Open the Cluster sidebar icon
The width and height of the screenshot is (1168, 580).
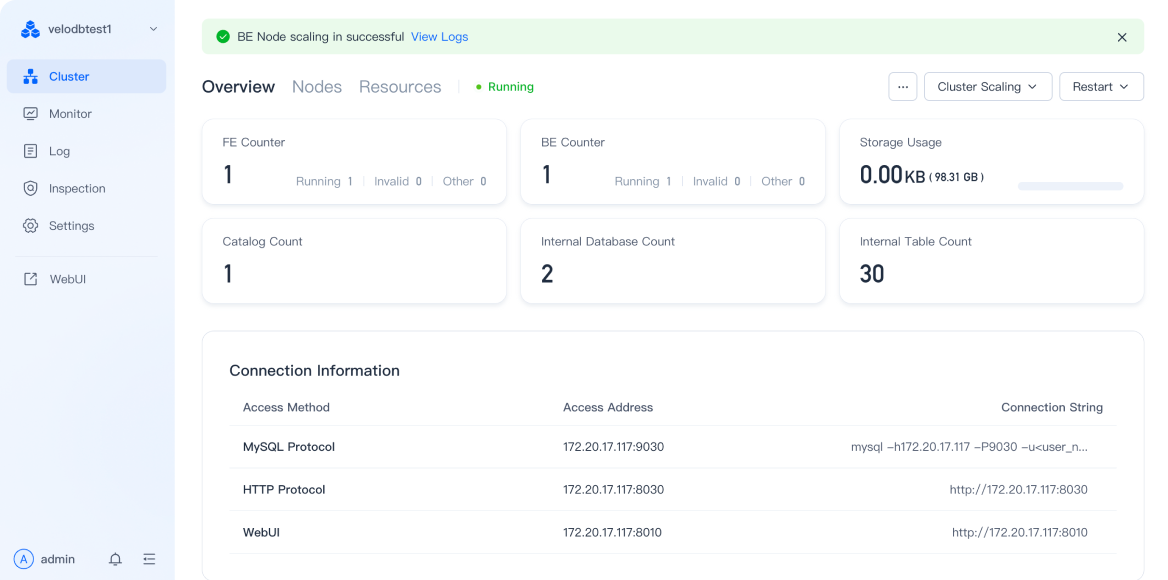pyautogui.click(x=31, y=76)
